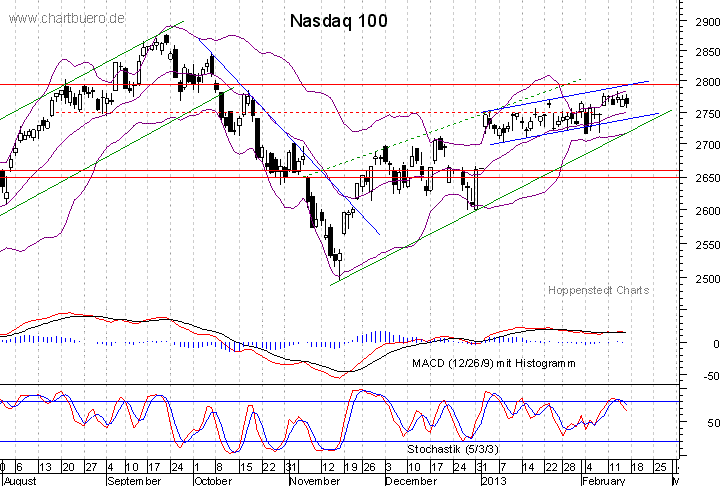Click date tick 27 above August
723x486 pixels.
(x=91, y=467)
